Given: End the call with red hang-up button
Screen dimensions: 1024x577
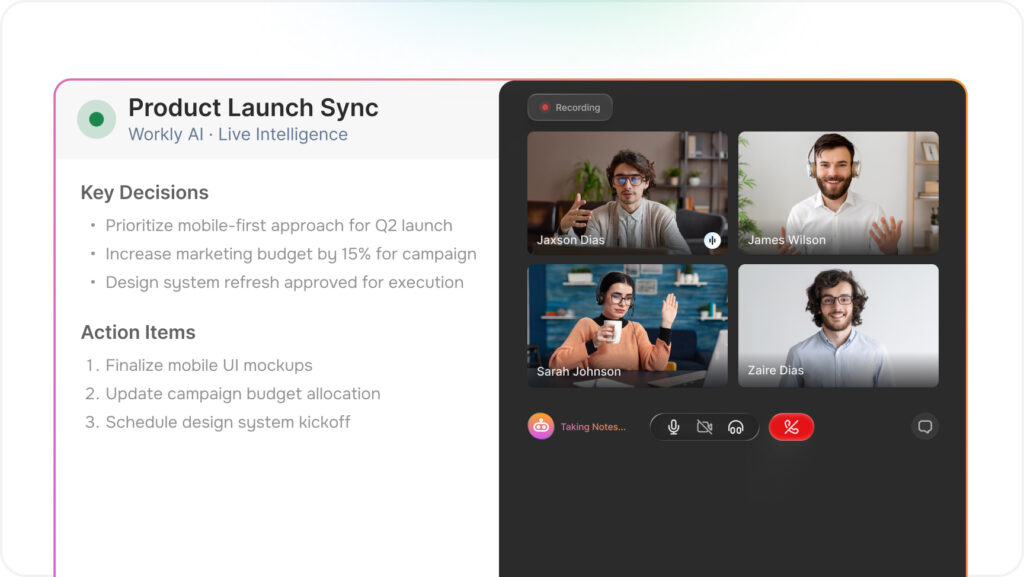Looking at the screenshot, I should 791,427.
